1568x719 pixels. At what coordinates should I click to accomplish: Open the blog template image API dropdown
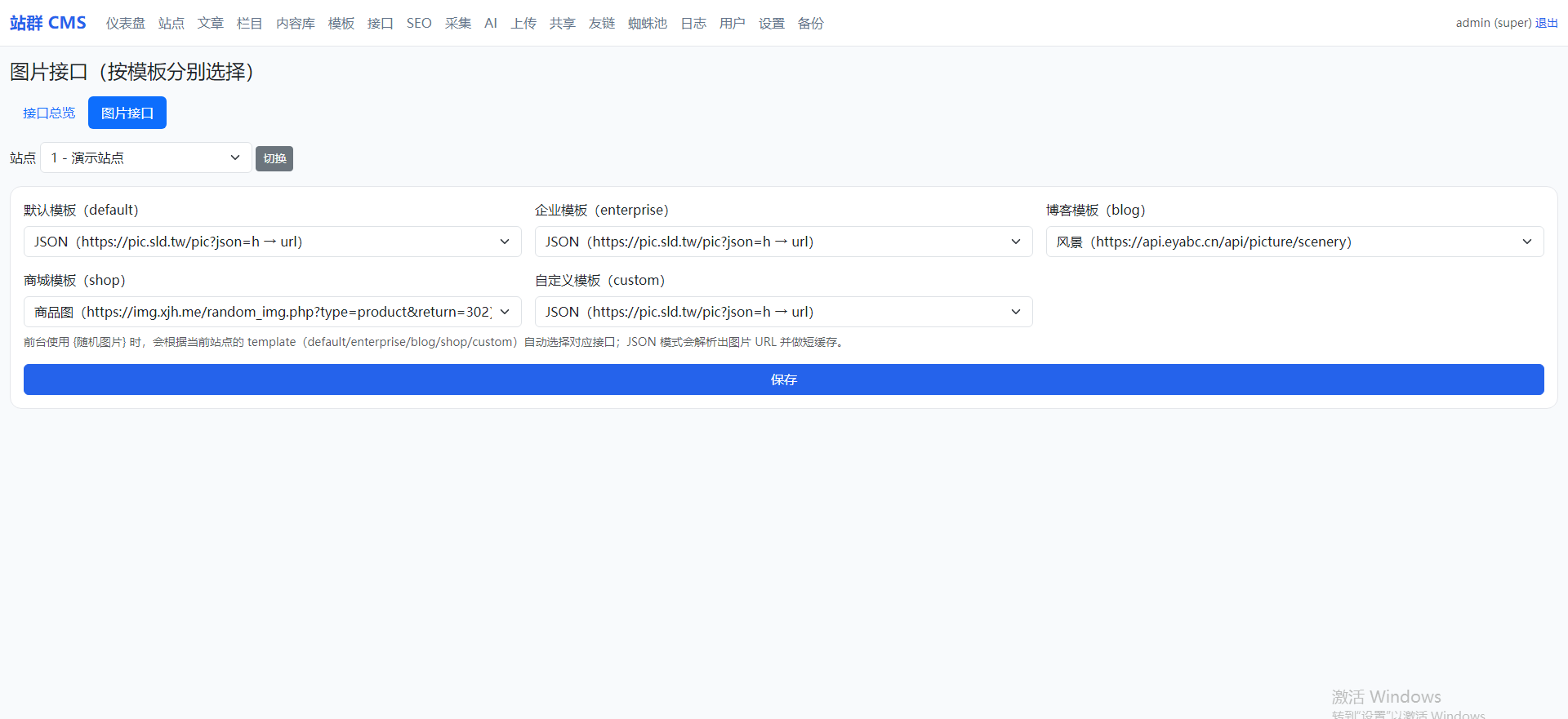point(1294,242)
